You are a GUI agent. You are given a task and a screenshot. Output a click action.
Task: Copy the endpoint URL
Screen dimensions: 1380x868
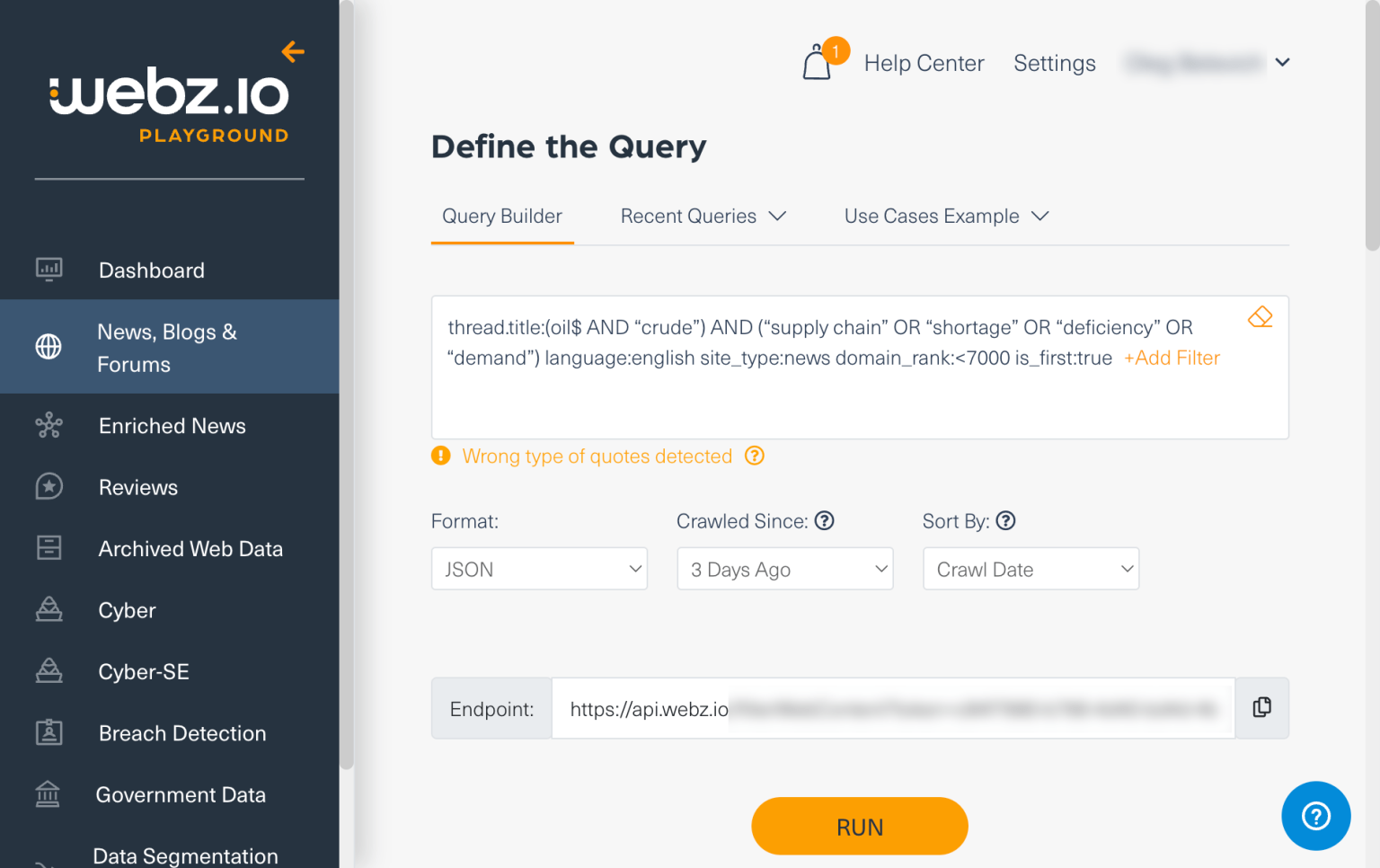click(x=1261, y=708)
